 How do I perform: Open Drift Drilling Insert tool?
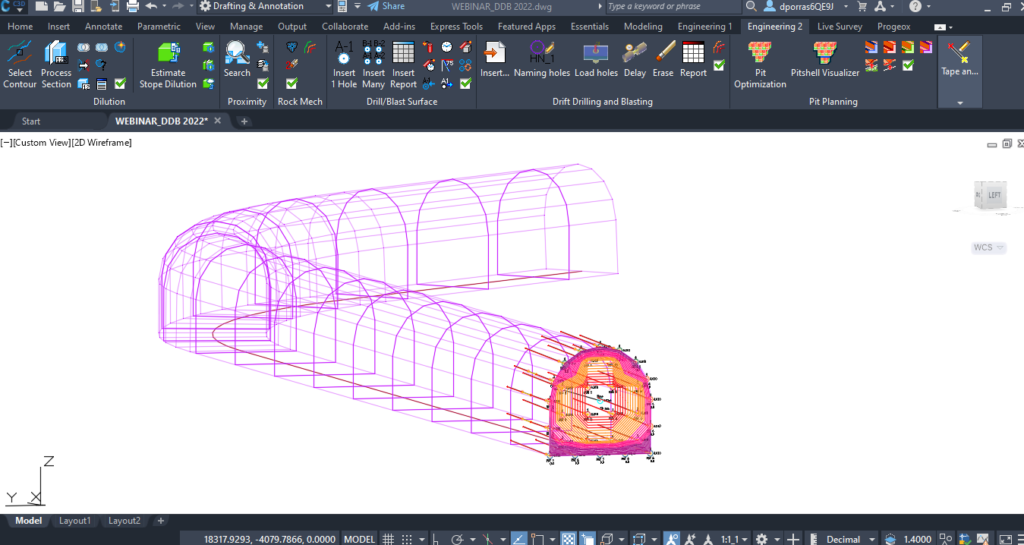coord(494,59)
